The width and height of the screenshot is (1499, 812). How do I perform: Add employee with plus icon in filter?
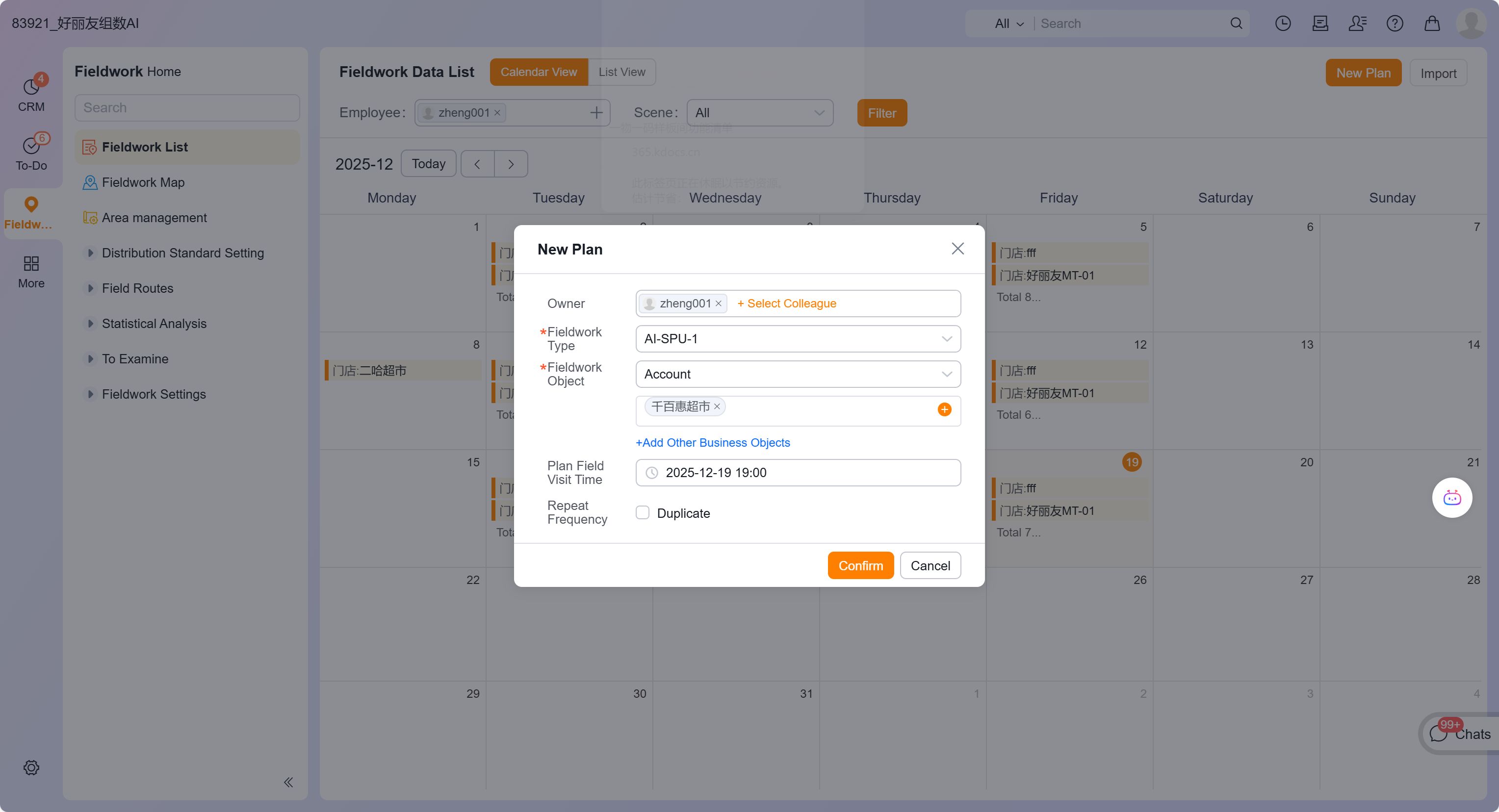click(x=596, y=113)
